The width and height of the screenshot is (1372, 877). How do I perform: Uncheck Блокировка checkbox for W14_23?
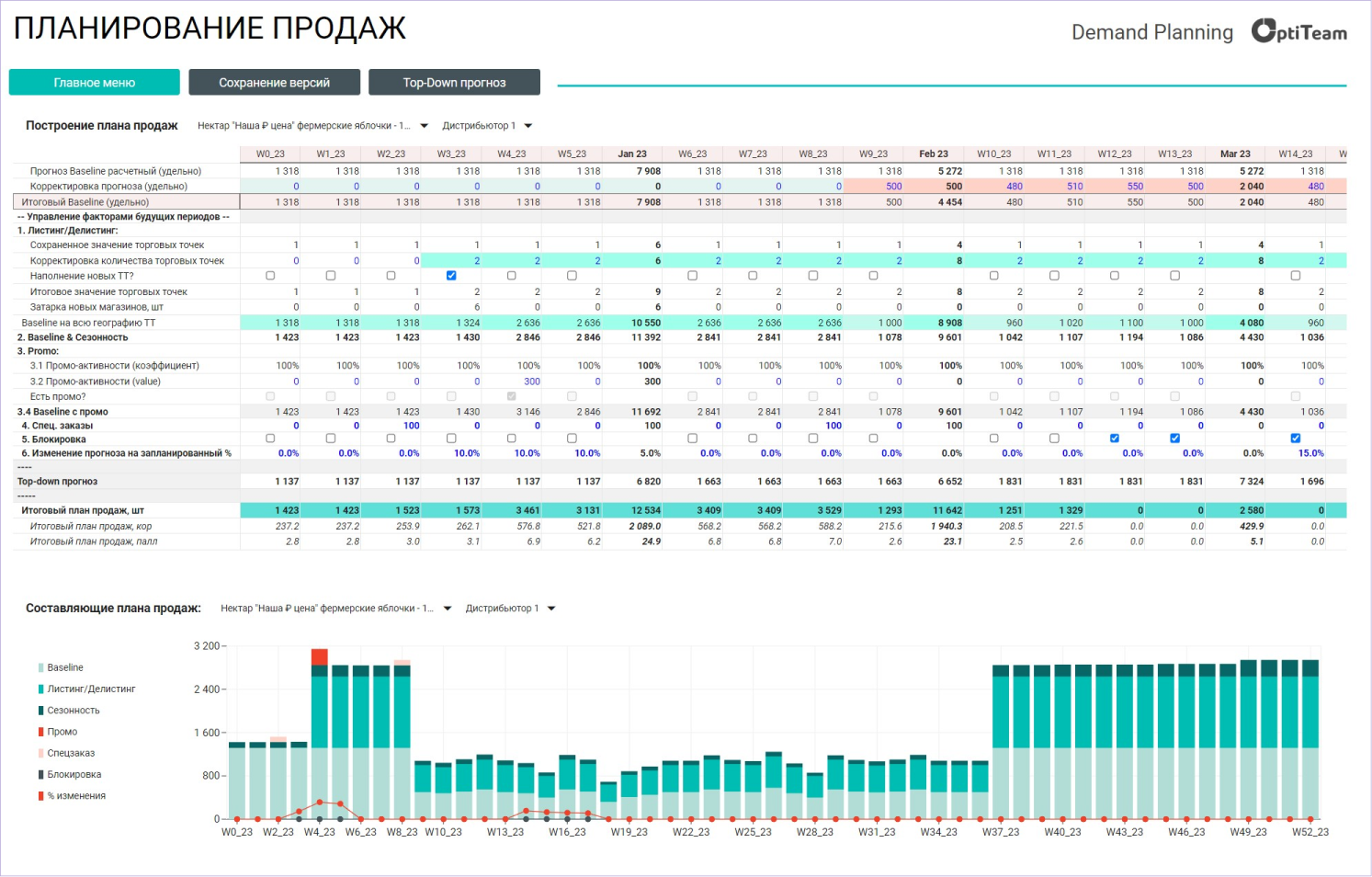tap(1296, 438)
